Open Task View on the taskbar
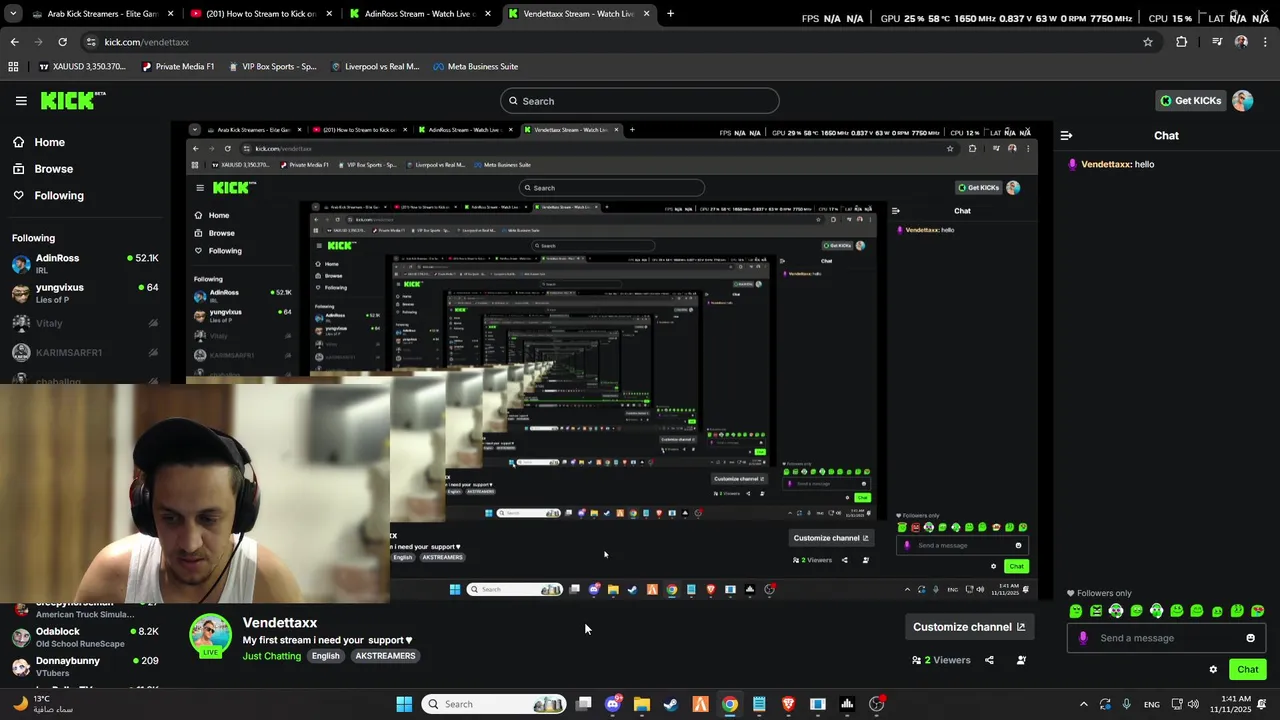This screenshot has width=1280, height=720. [x=584, y=704]
